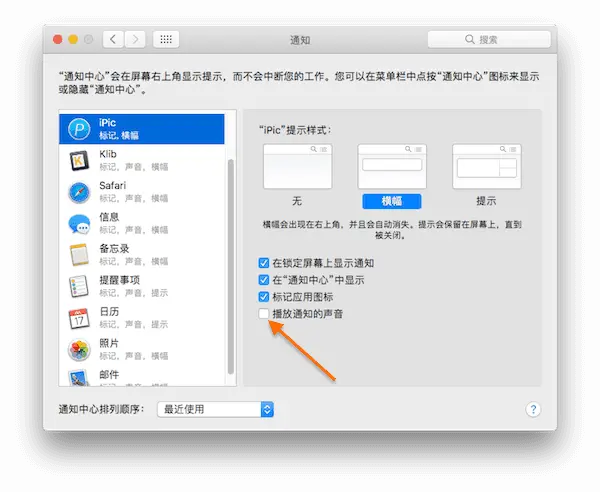
Task: Select the 备忘录 row name text
Action: 114,248
